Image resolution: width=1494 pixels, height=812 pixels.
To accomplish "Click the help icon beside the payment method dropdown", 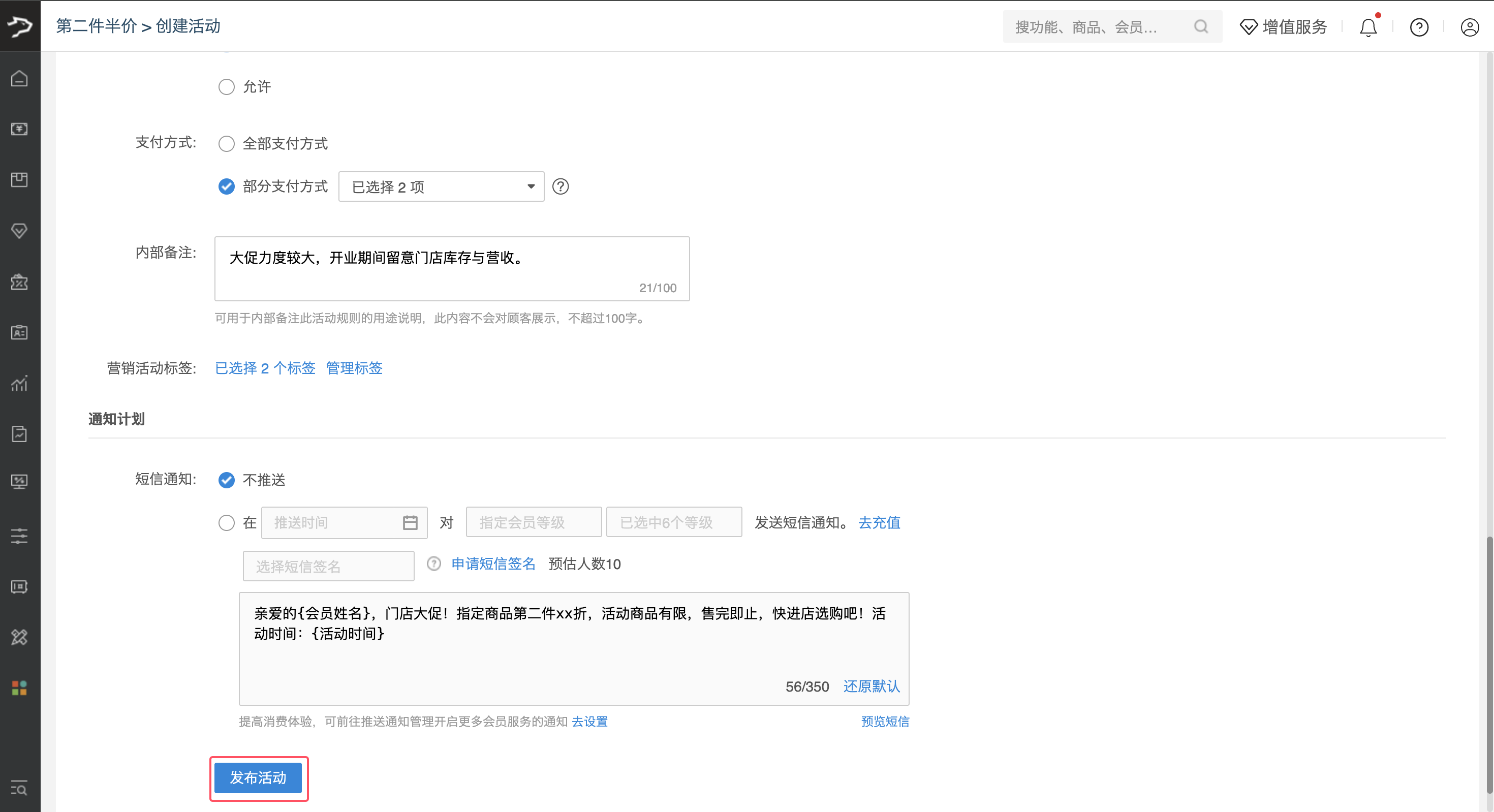I will (x=560, y=187).
